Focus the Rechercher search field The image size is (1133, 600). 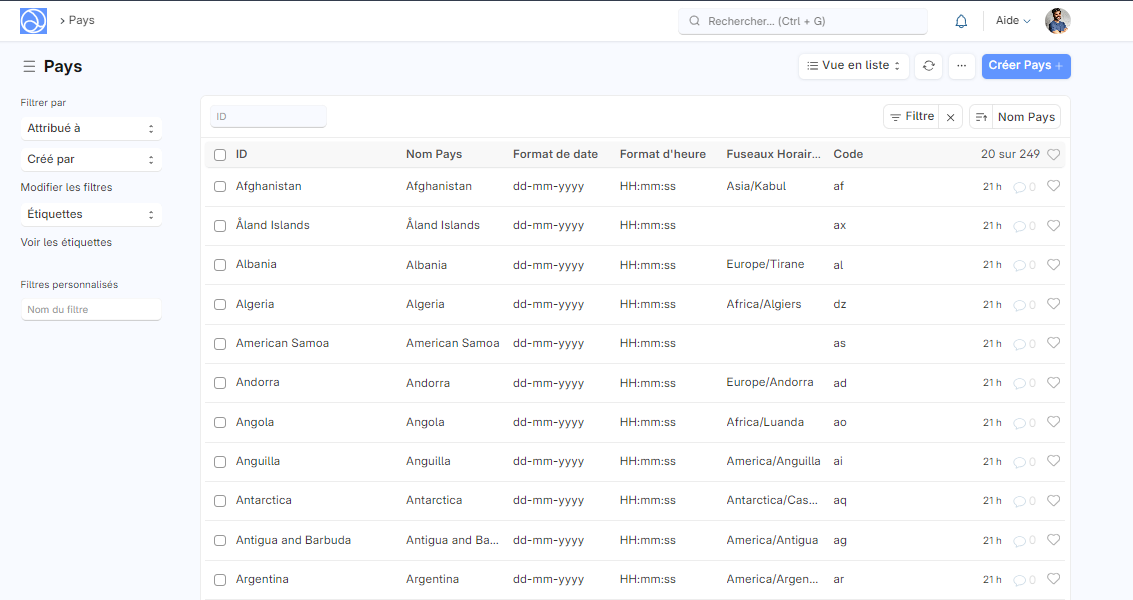(802, 21)
